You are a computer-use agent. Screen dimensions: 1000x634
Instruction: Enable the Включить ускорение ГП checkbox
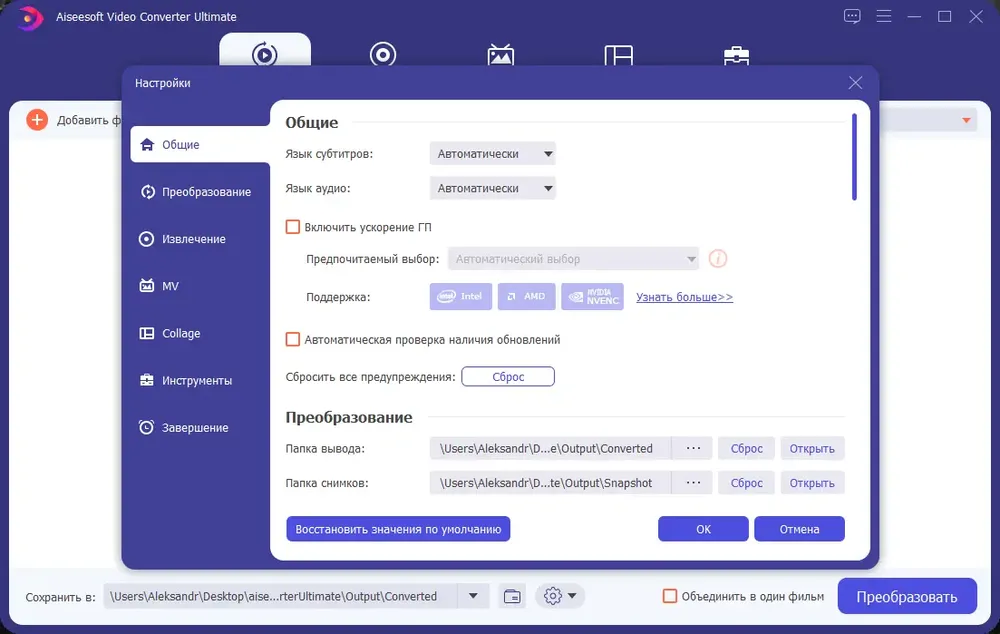click(293, 227)
